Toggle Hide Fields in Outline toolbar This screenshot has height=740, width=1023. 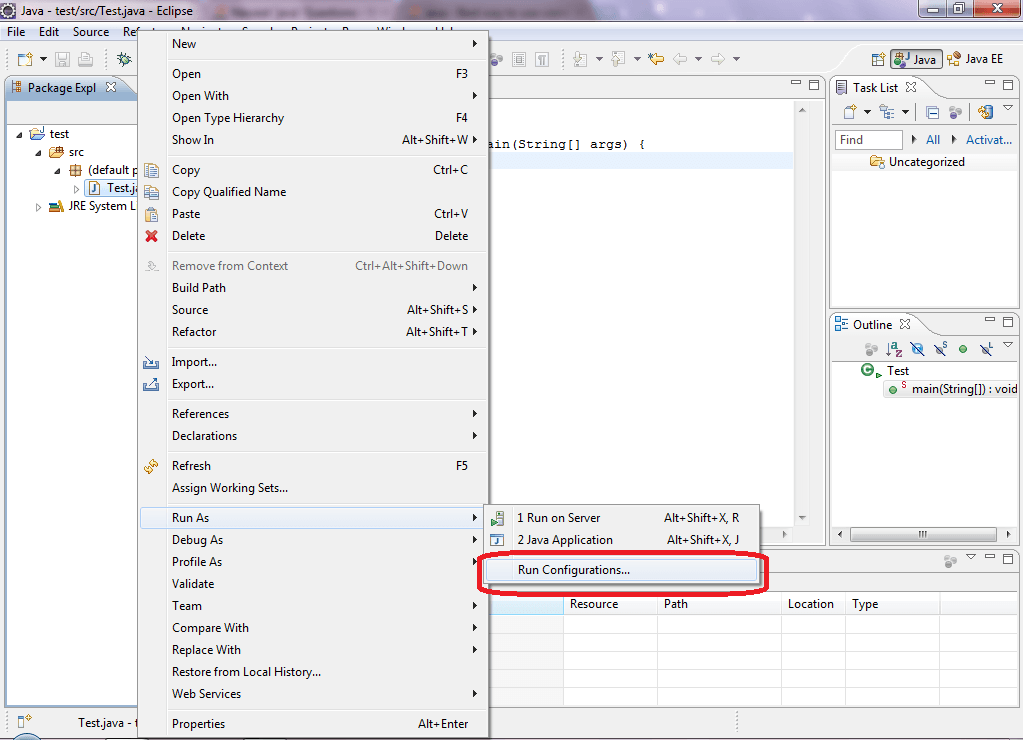point(917,349)
